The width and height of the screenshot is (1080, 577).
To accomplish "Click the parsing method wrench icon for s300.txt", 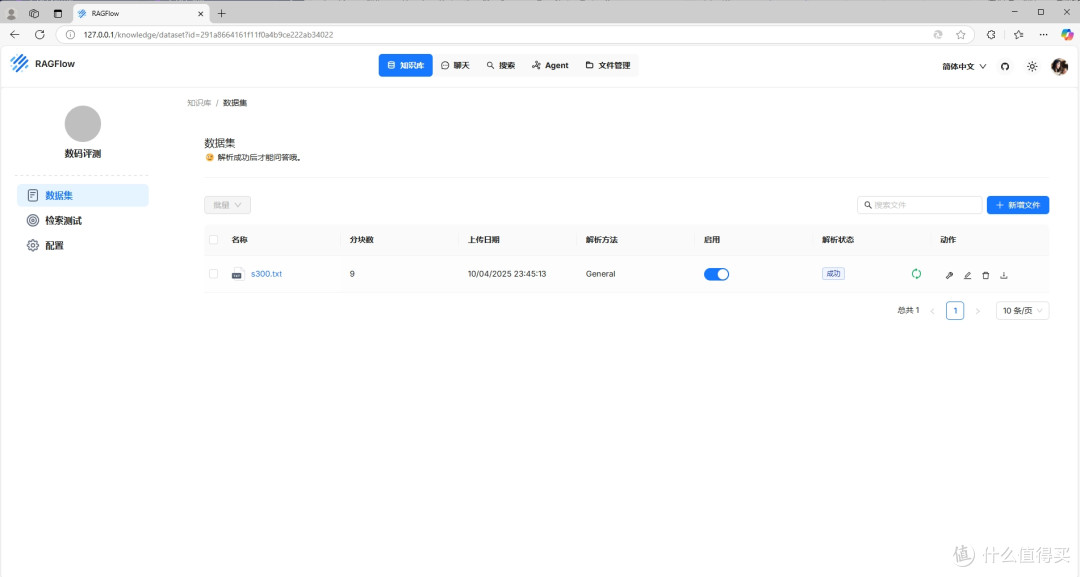I will pyautogui.click(x=949, y=275).
